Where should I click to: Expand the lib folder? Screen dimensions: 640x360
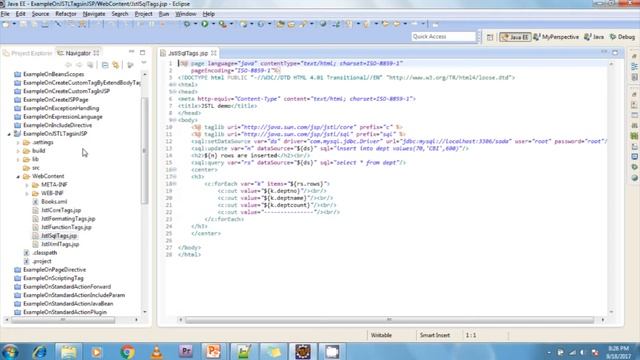click(x=18, y=160)
